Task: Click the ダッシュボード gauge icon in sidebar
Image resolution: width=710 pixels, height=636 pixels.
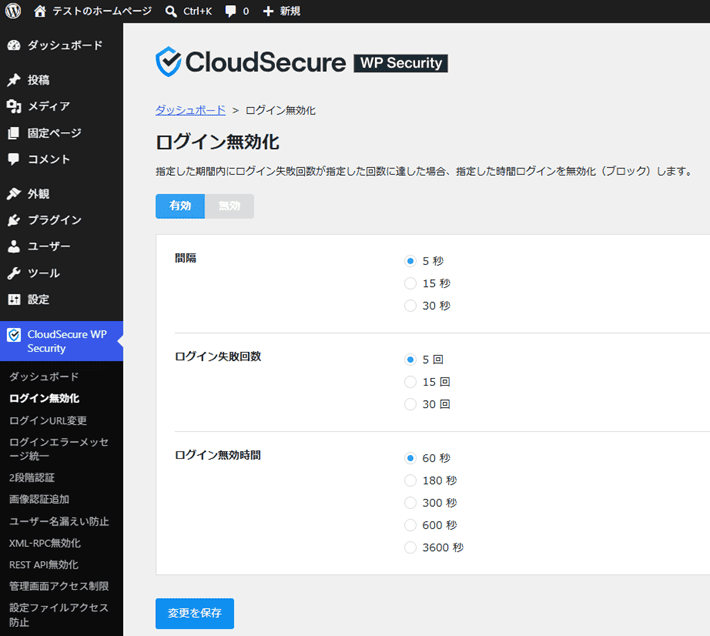Action: 14,45
